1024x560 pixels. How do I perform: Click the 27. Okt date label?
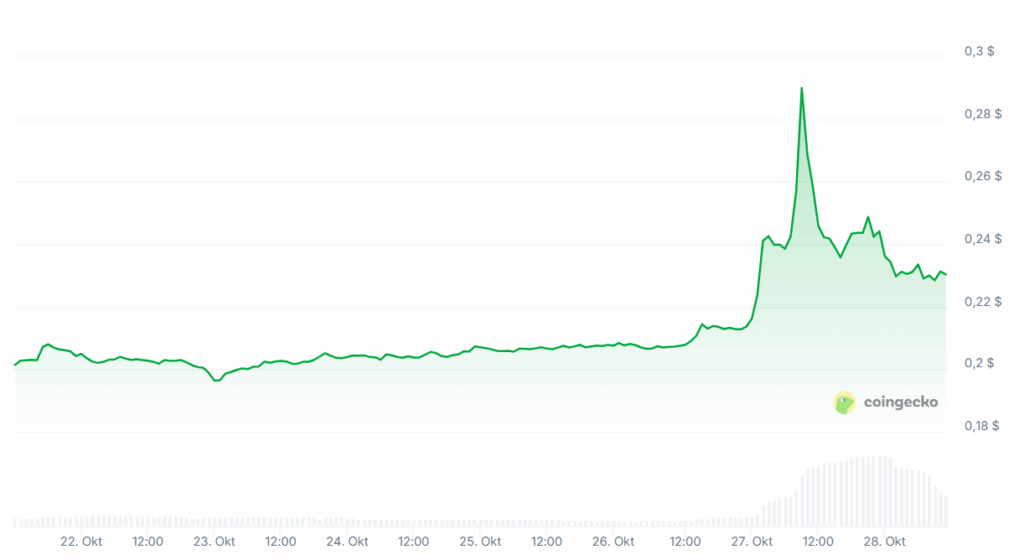(x=752, y=541)
